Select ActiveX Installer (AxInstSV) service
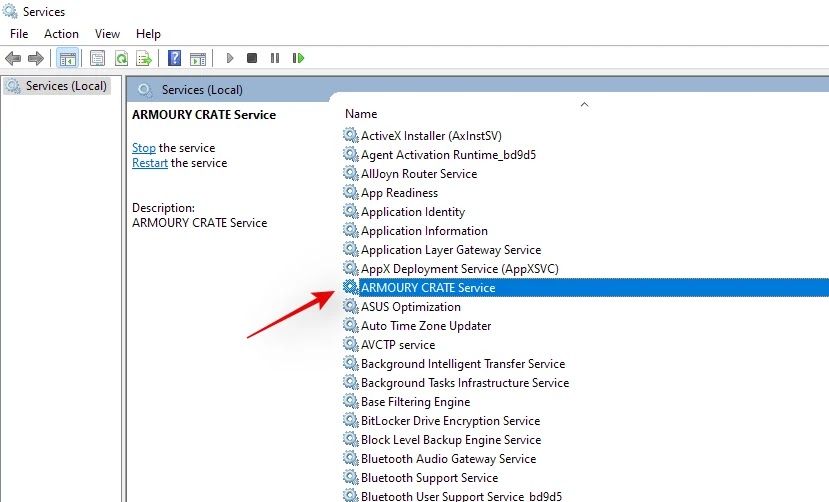 pyautogui.click(x=431, y=136)
